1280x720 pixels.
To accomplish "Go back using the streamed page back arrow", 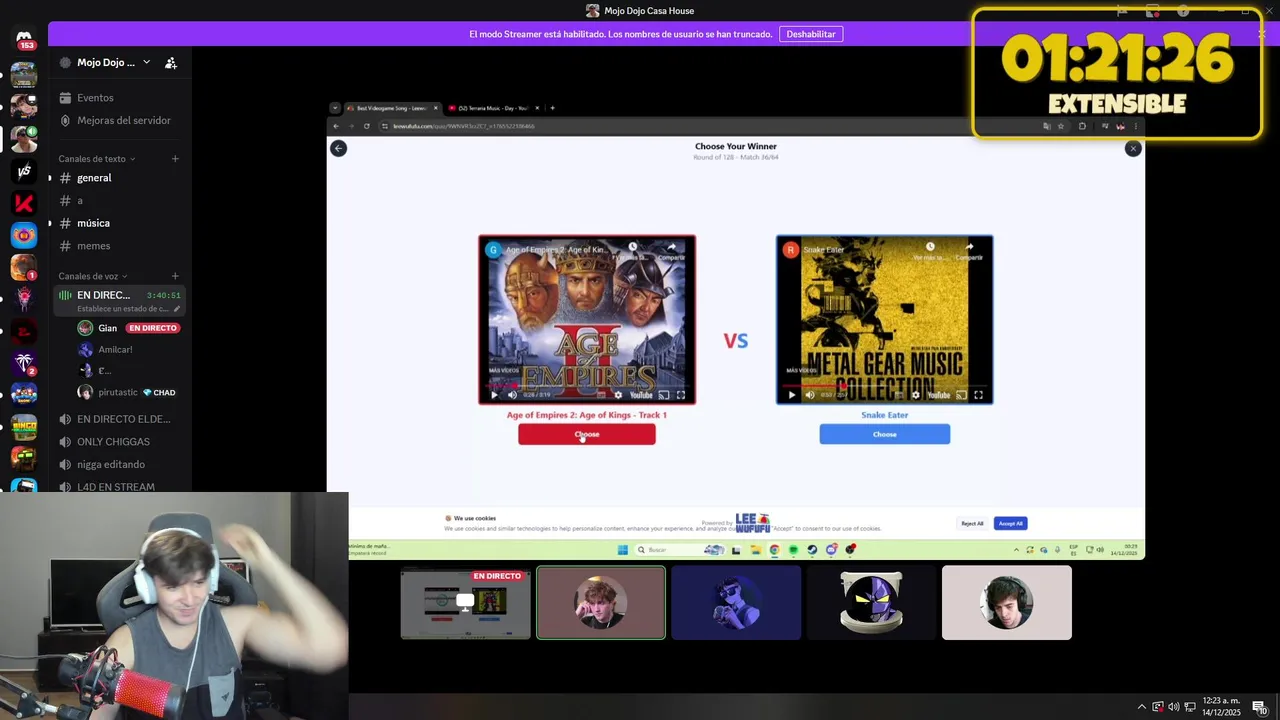I will pyautogui.click(x=338, y=148).
